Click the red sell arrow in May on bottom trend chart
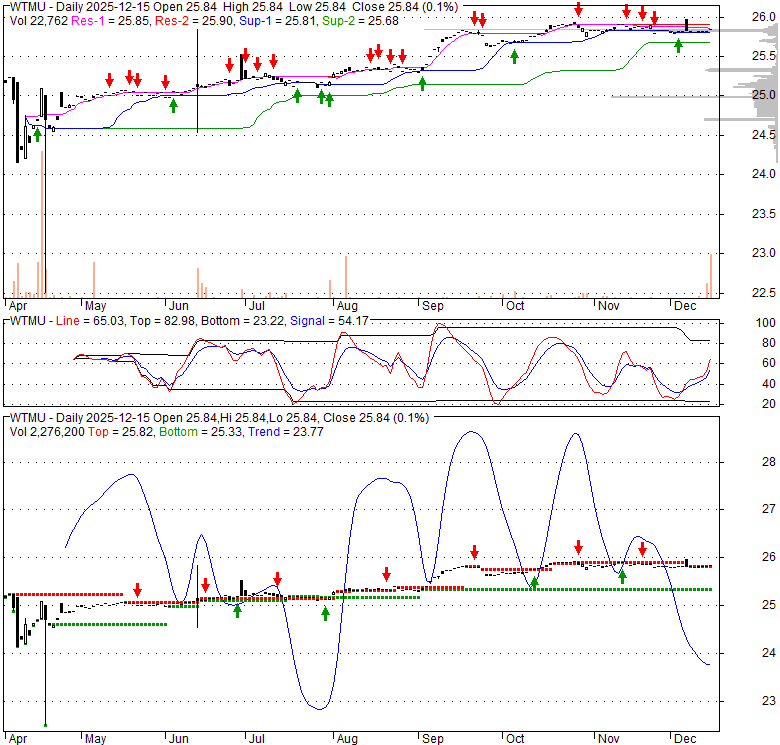 (138, 589)
